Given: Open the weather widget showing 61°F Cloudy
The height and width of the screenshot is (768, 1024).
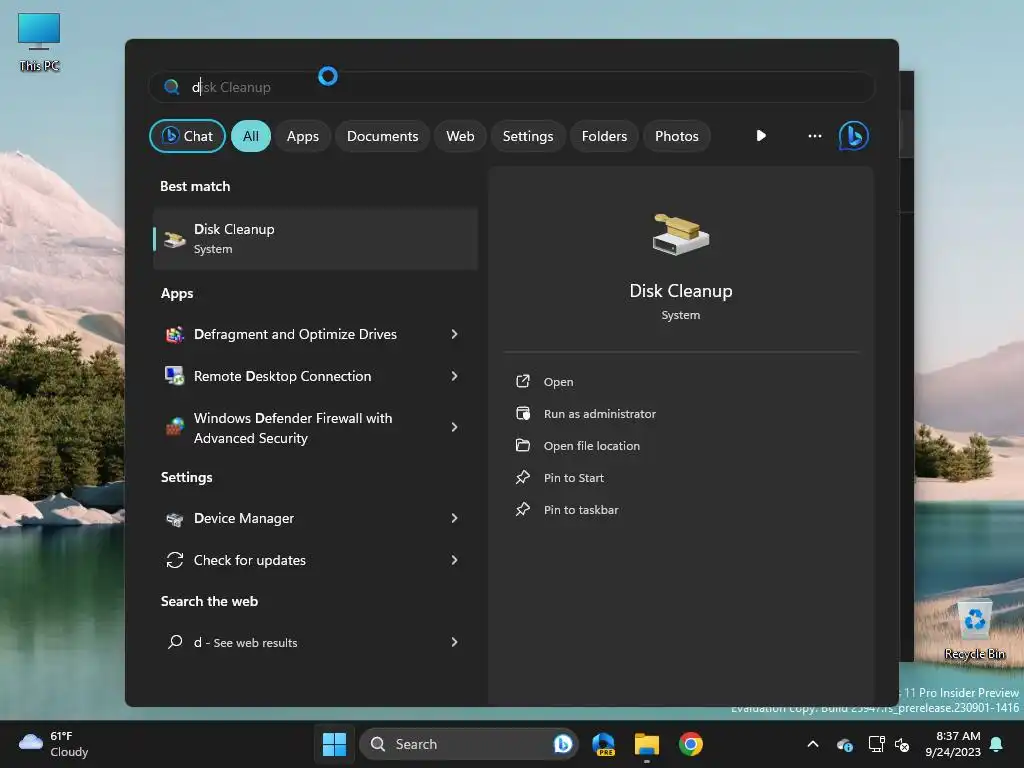Looking at the screenshot, I should (x=54, y=744).
